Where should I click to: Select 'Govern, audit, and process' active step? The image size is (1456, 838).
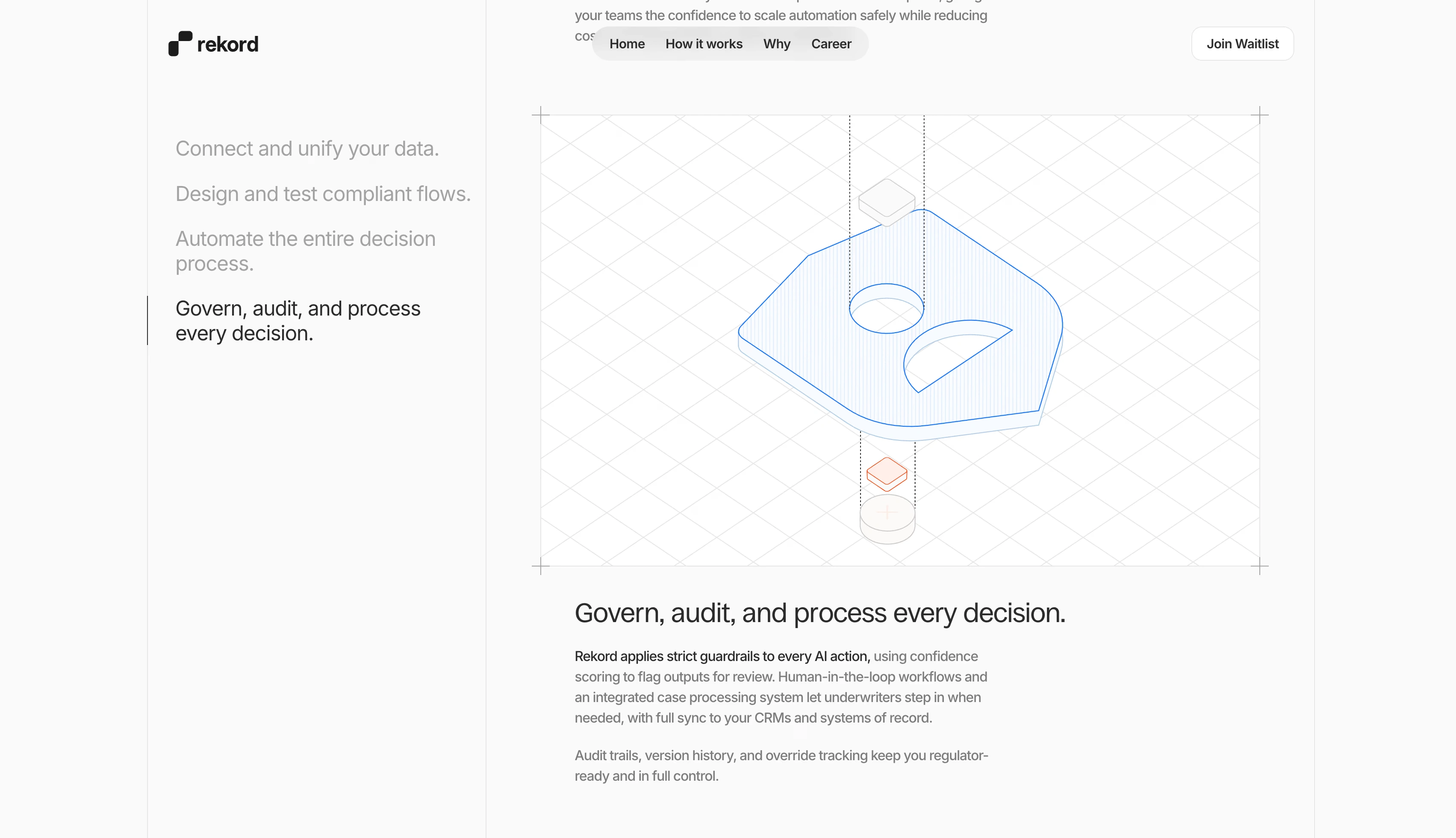tap(298, 321)
